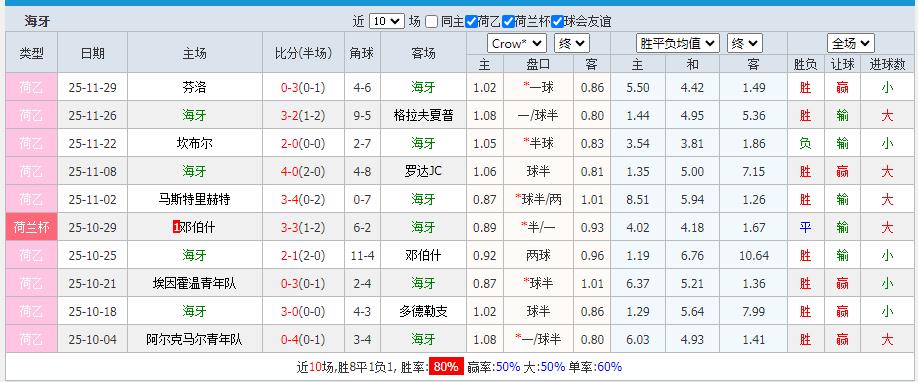Uncheck the 荷兰杯 filter checkbox
This screenshot has height=382, width=918.
[509, 22]
